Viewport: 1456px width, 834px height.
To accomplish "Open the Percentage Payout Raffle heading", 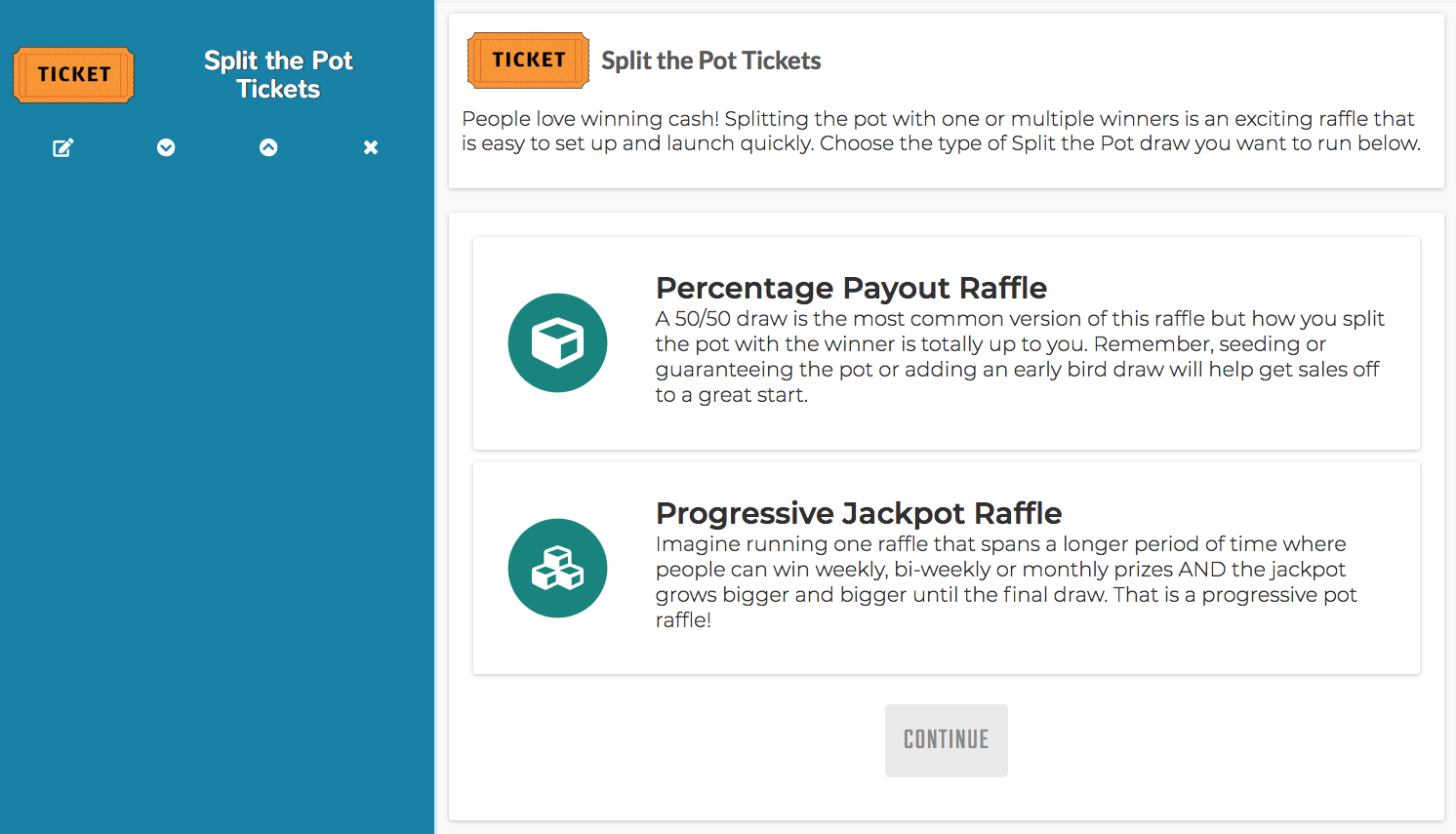I will [851, 288].
